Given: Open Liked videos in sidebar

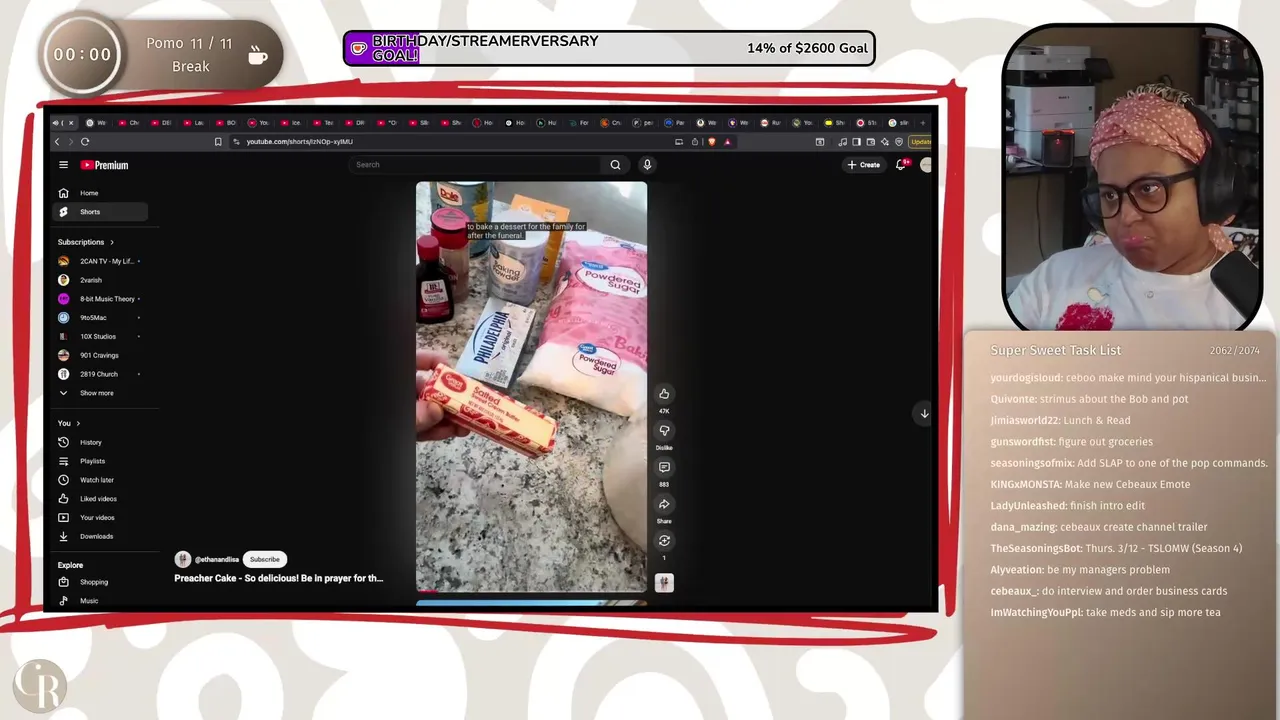Looking at the screenshot, I should (x=101, y=499).
